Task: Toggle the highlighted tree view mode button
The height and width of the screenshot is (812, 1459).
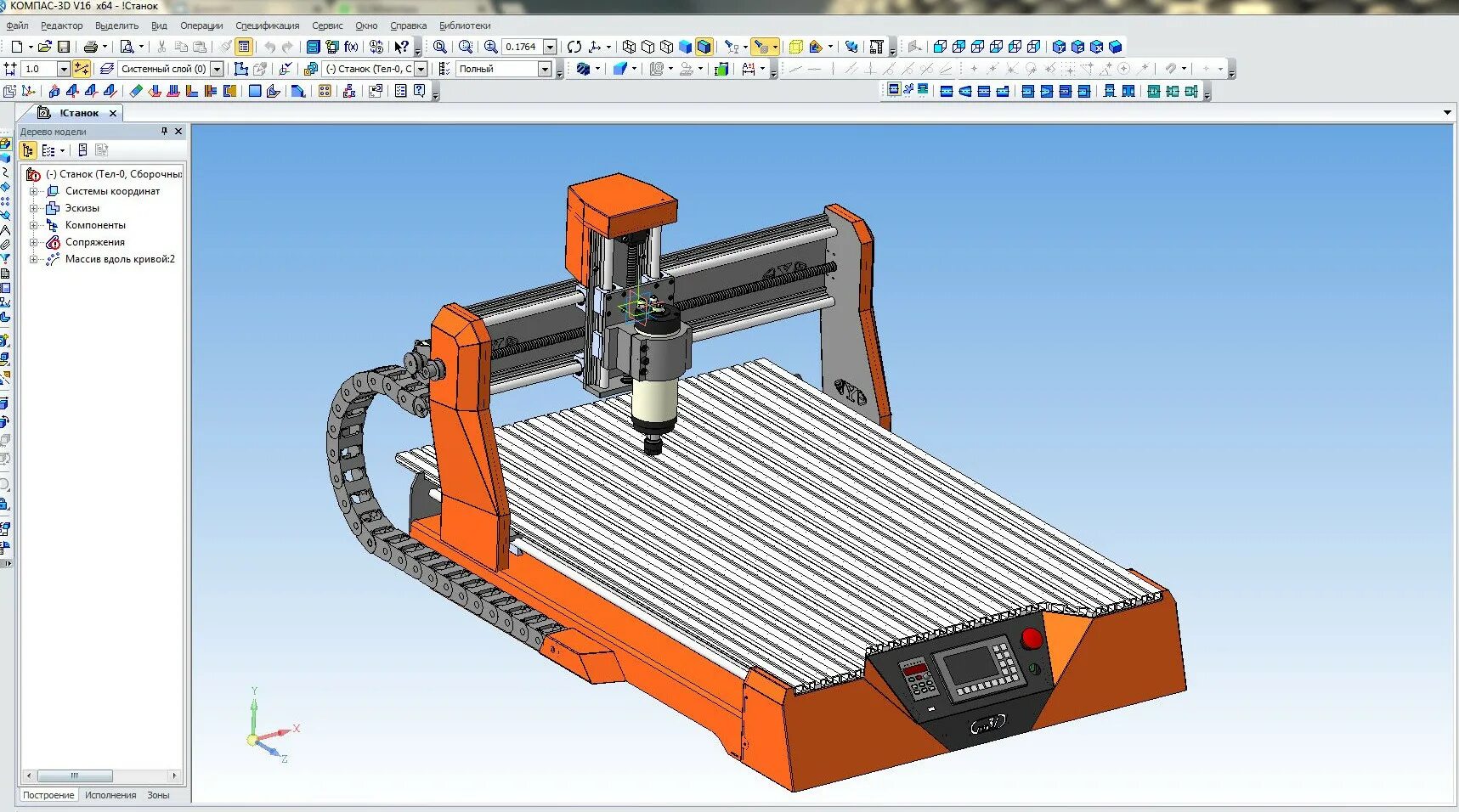Action: coord(28,150)
